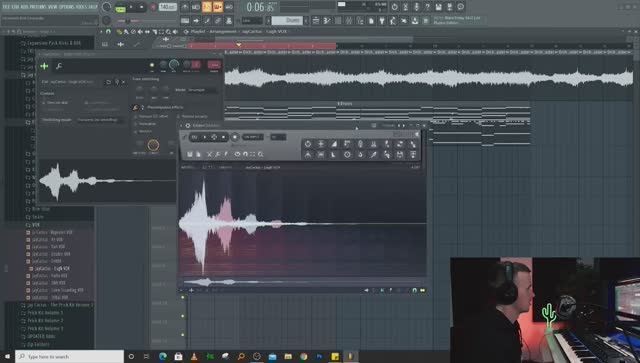Click the audio clip waveform icon in picker panel
Image resolution: width=640 pixels, height=363 pixels.
tap(121, 44)
